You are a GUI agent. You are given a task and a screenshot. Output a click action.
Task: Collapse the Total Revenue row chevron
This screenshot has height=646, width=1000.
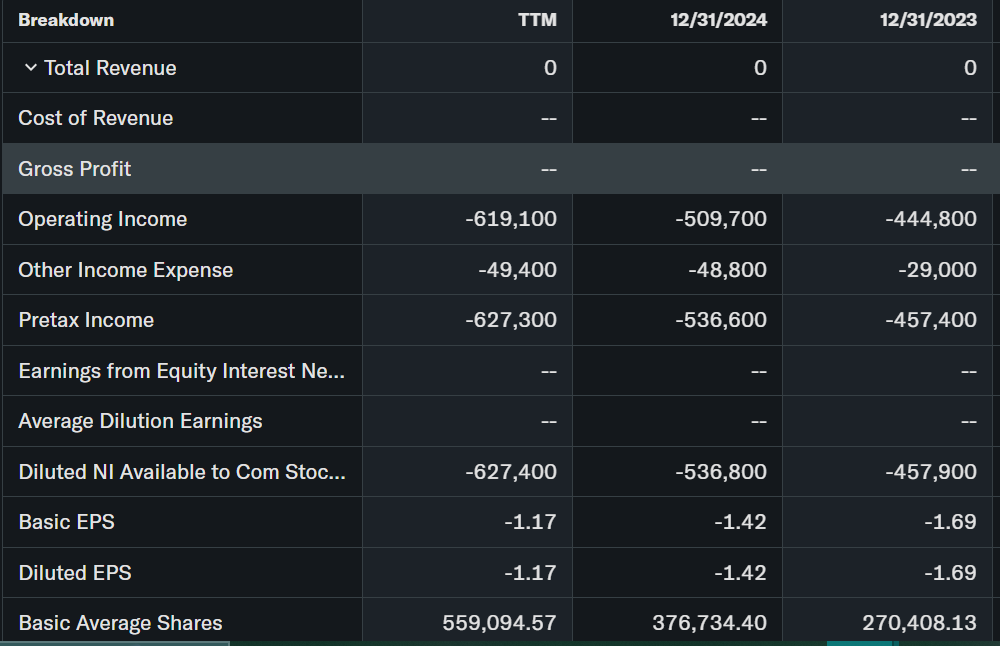(x=30, y=68)
